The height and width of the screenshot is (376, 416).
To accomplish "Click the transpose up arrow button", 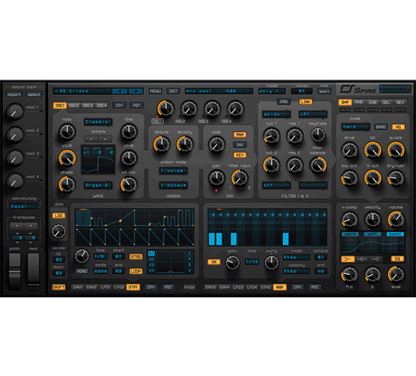I will pos(31,226).
